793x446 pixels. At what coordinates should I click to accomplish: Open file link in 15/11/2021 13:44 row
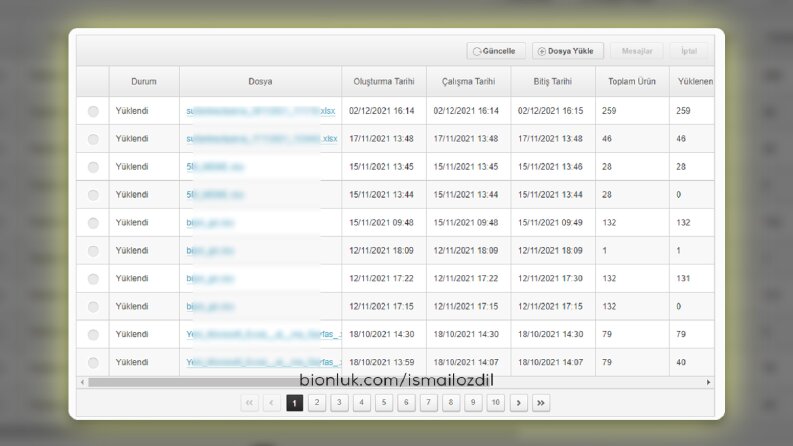click(215, 194)
